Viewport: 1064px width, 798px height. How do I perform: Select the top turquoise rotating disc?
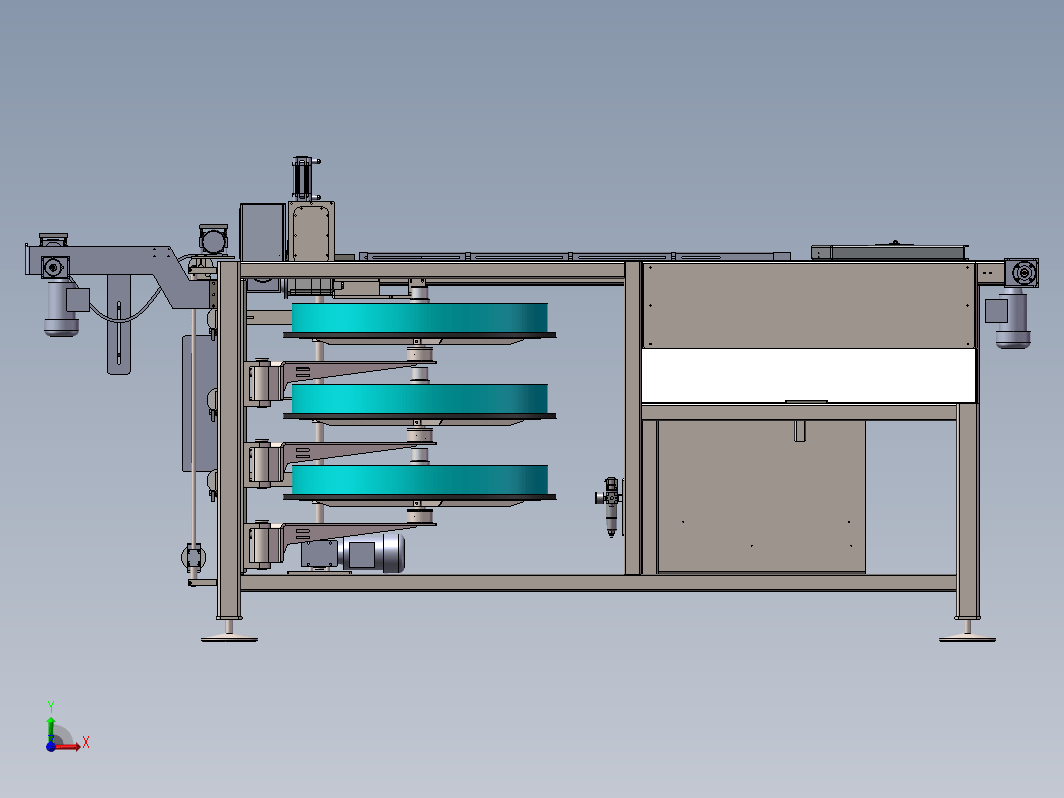pyautogui.click(x=419, y=318)
